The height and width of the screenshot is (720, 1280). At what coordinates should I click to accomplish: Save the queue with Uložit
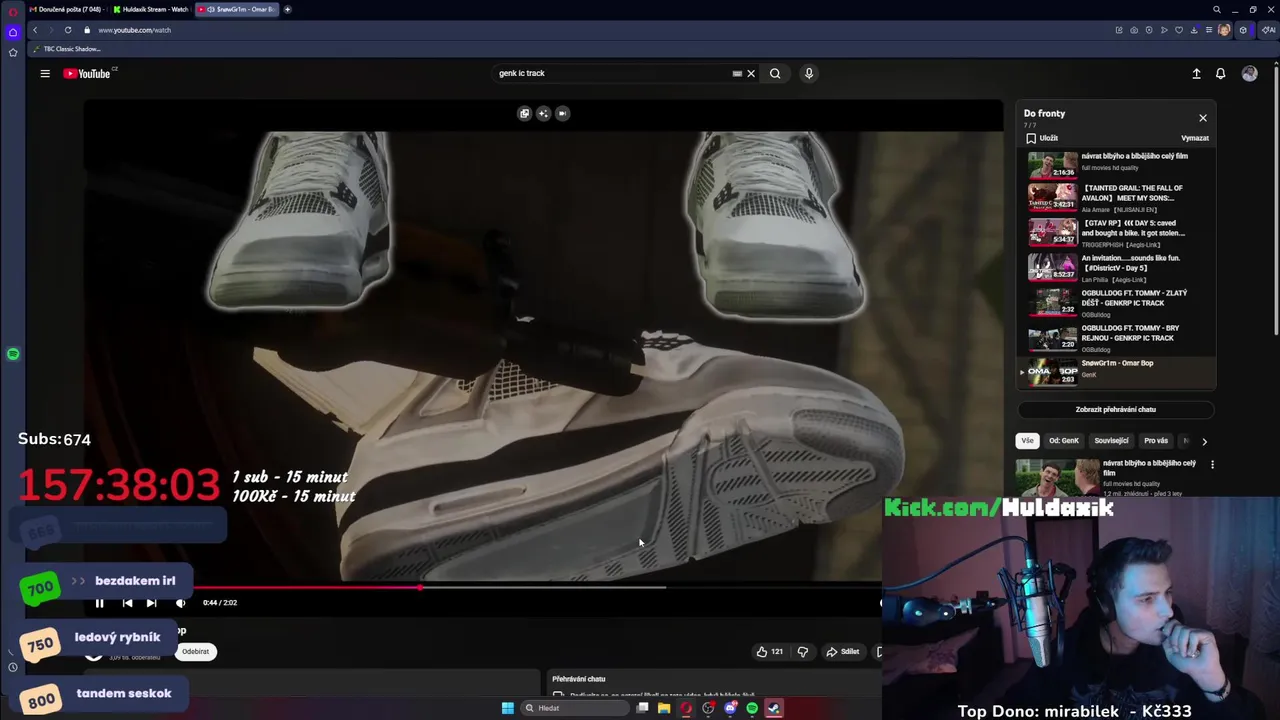tap(1042, 138)
